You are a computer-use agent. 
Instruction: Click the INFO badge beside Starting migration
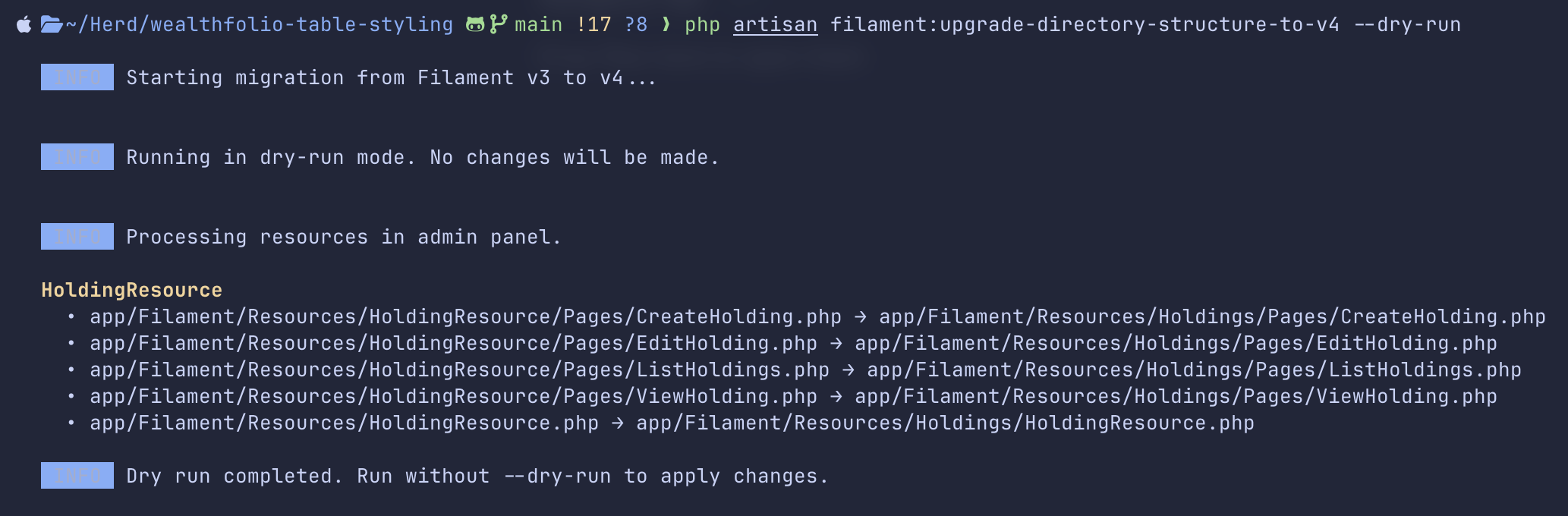77,77
